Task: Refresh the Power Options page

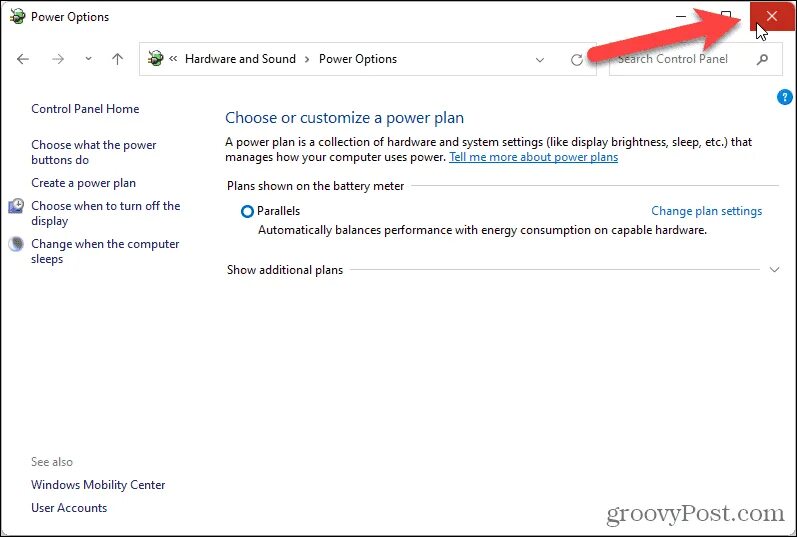Action: [576, 59]
